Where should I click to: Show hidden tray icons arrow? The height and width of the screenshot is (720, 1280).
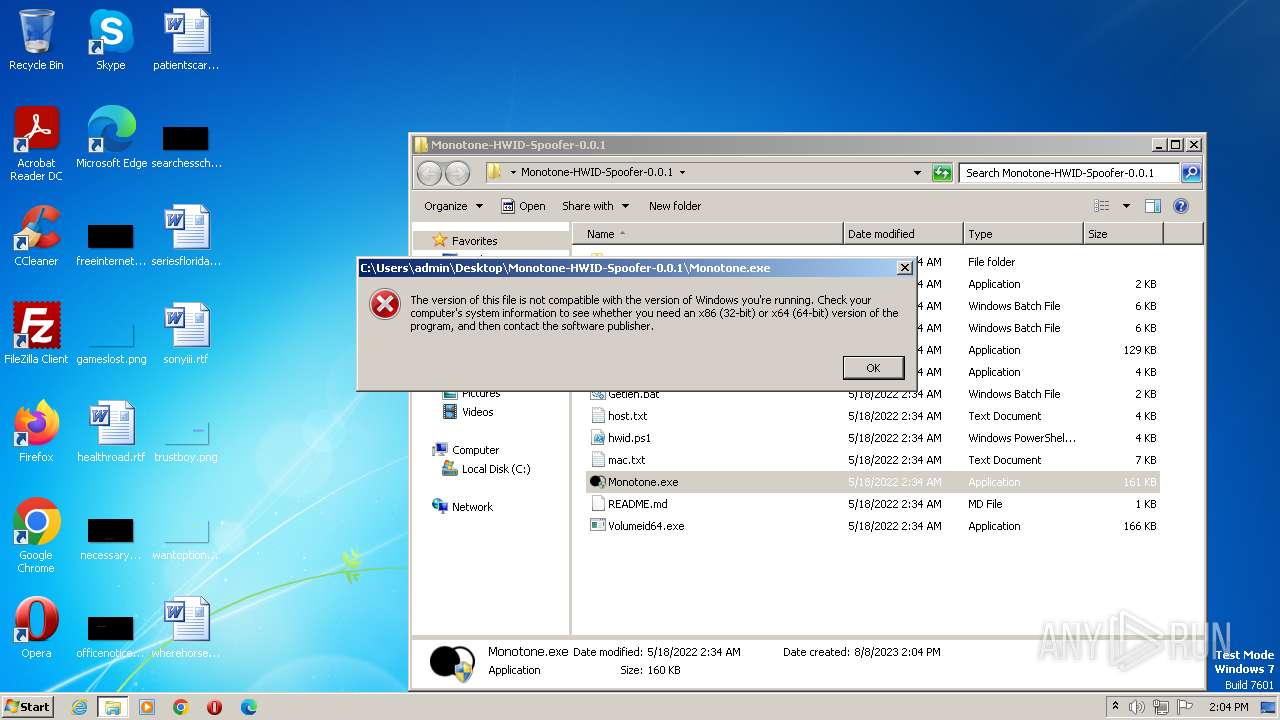(x=1115, y=707)
